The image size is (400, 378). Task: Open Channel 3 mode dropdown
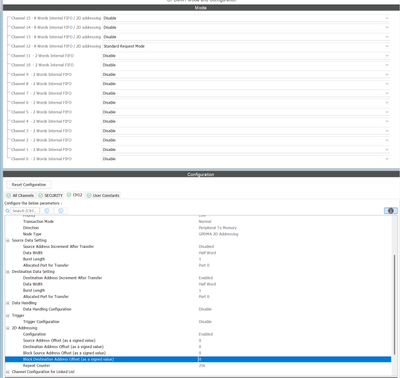(x=246, y=131)
